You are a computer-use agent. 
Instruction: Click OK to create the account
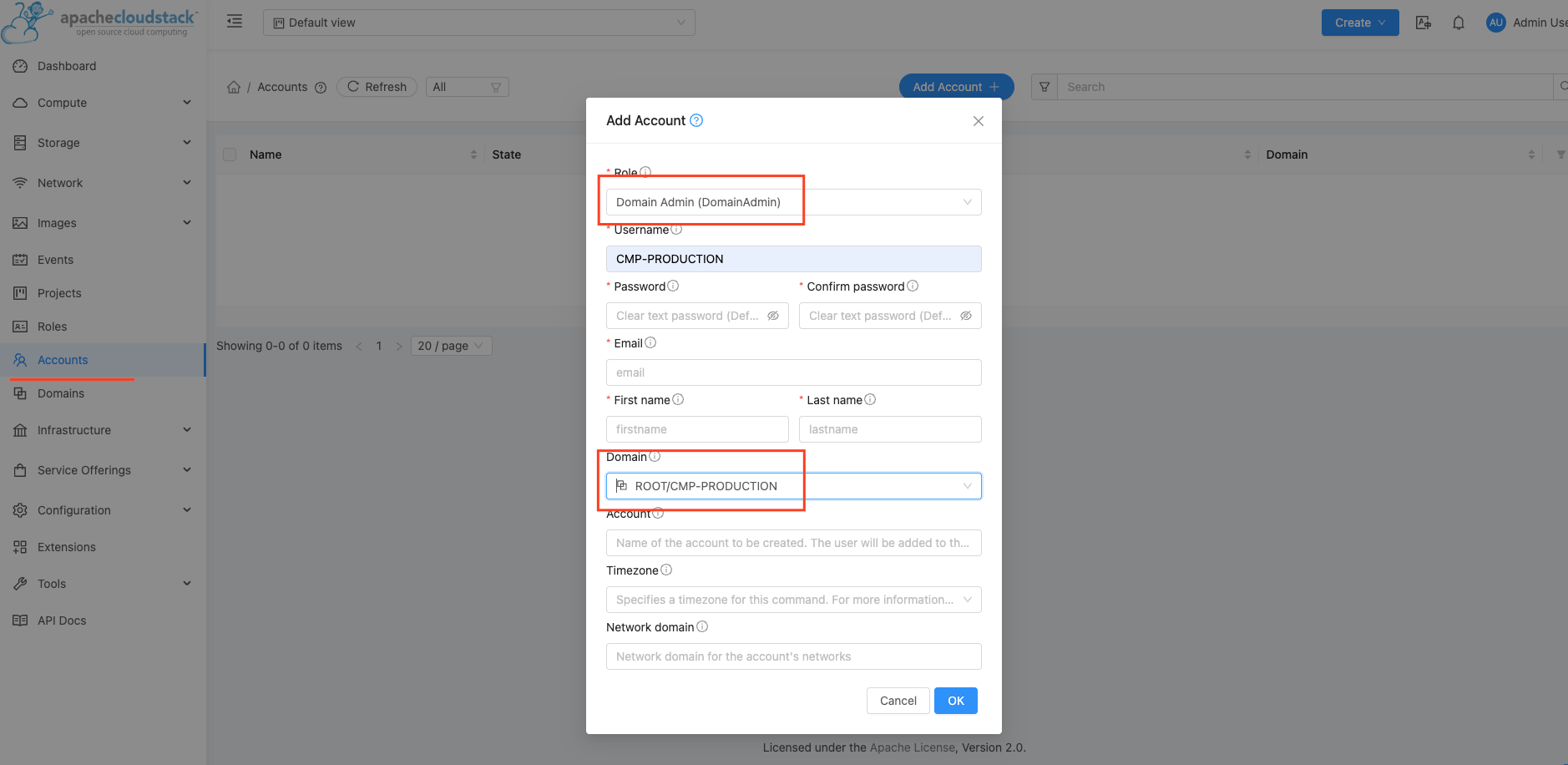(956, 701)
